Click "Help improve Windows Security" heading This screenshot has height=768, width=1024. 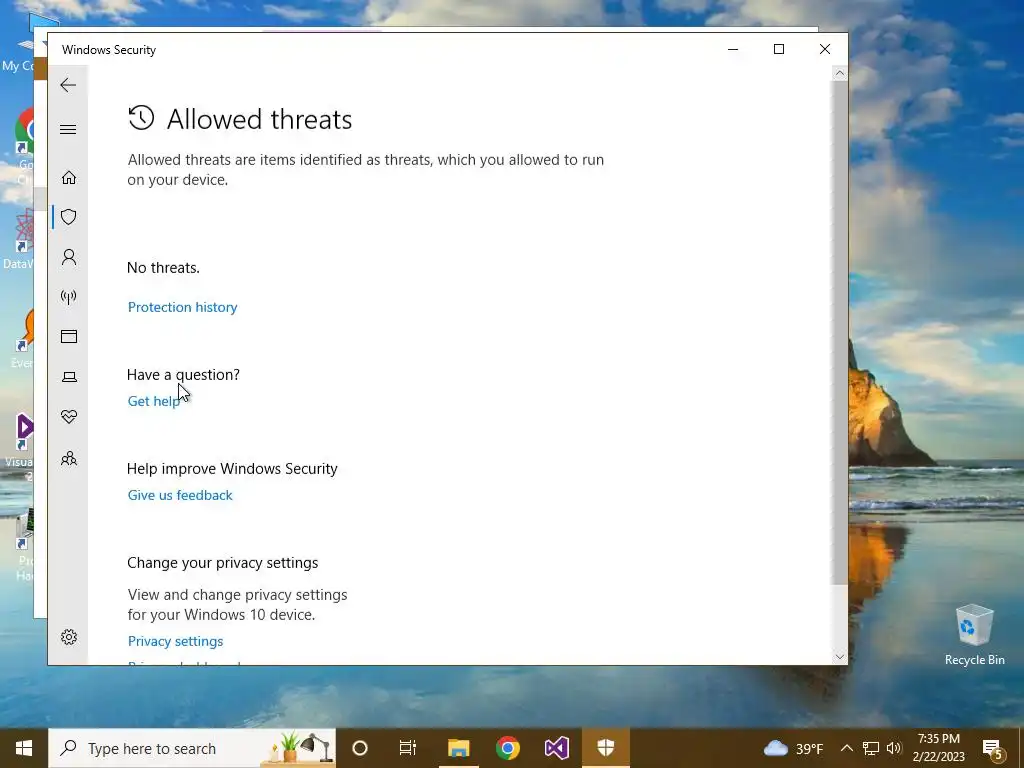[232, 469]
